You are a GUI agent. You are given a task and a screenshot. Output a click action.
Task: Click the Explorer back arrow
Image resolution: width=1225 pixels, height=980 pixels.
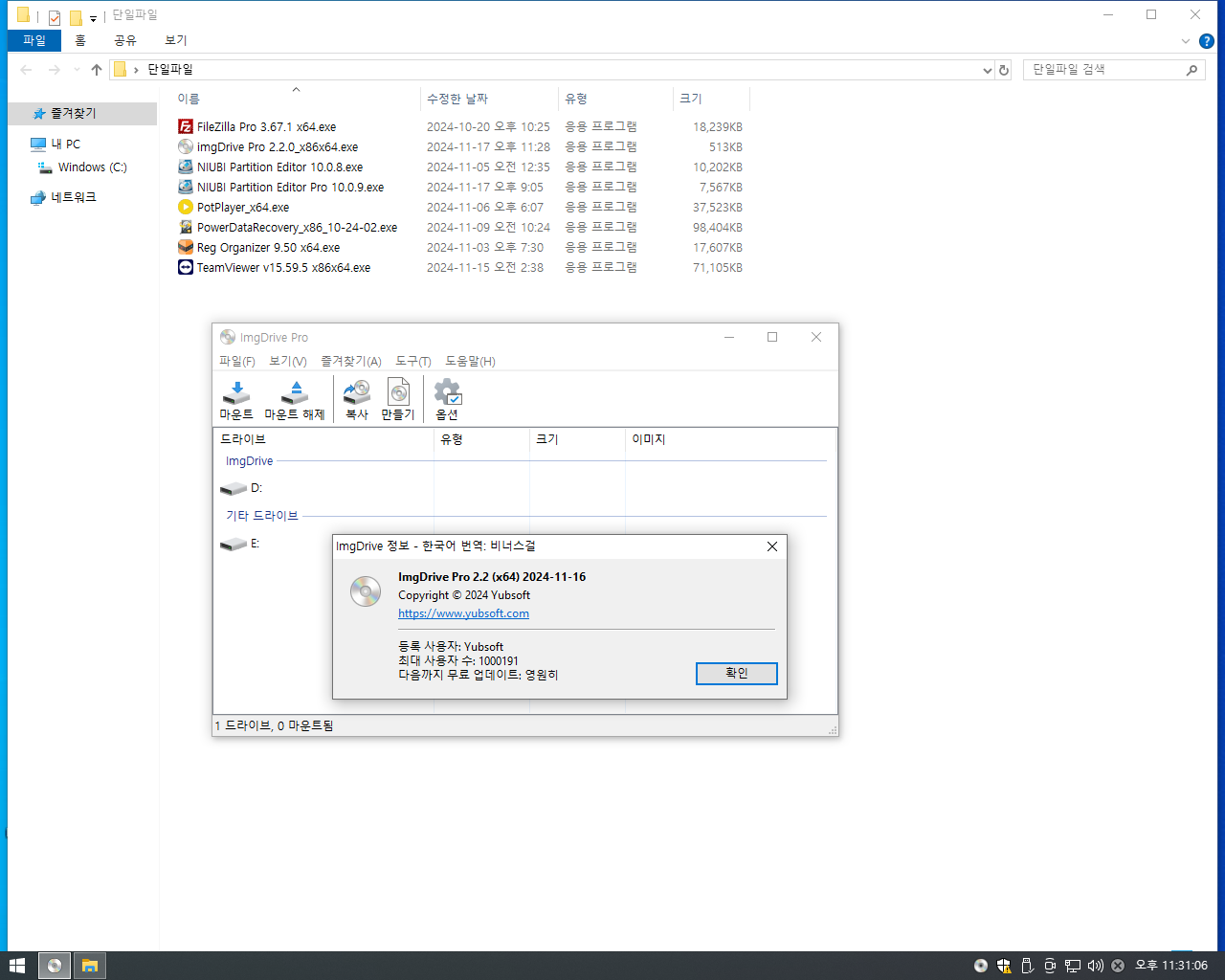(x=26, y=70)
